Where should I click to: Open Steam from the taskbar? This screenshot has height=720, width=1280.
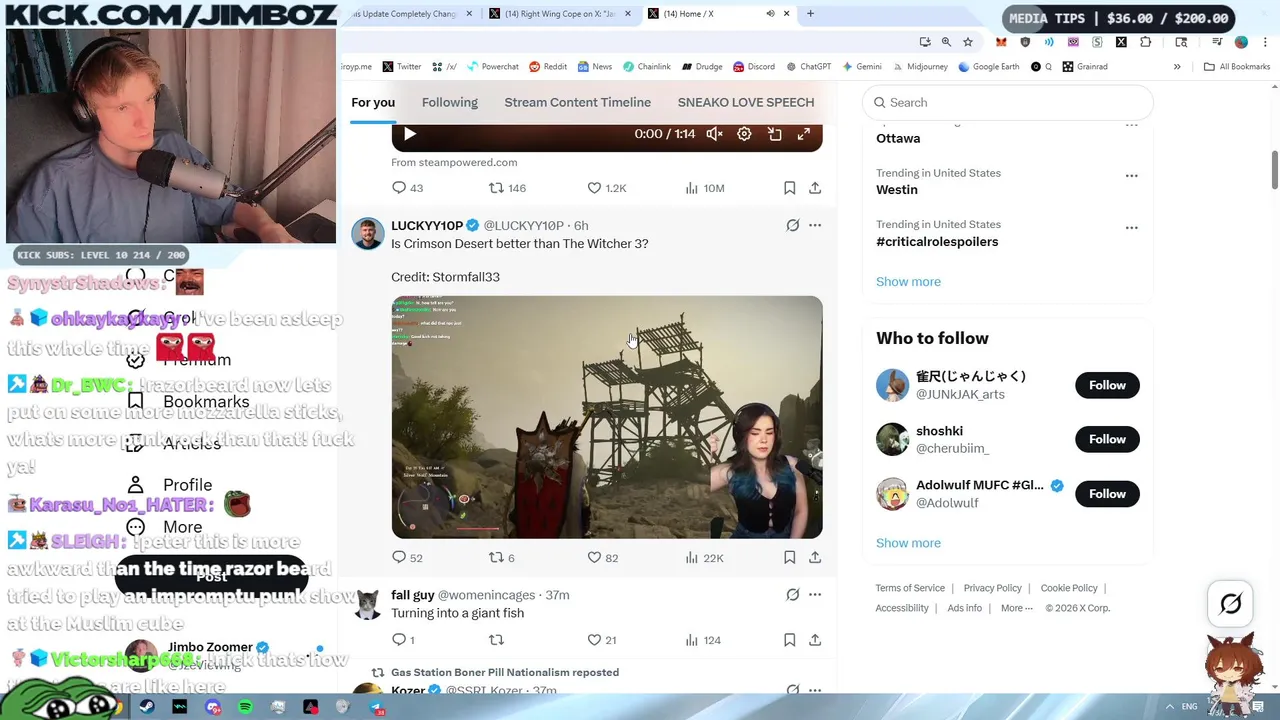[x=147, y=707]
